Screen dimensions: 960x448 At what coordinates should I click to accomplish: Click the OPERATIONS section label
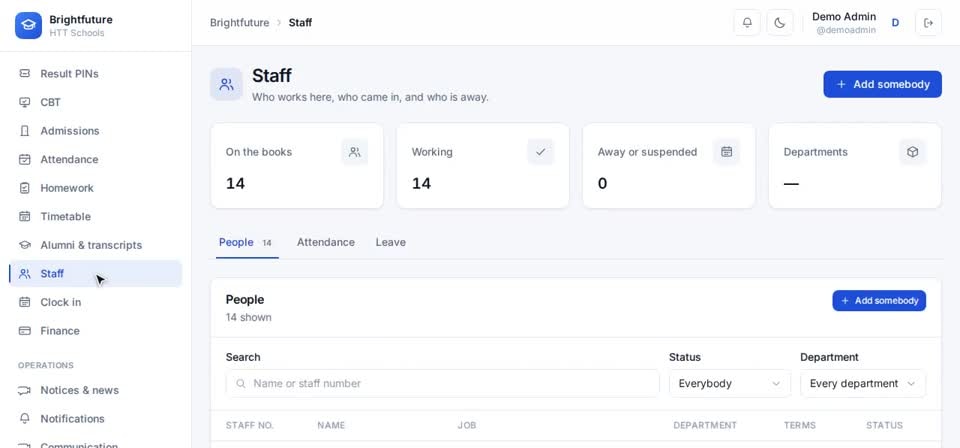point(45,365)
